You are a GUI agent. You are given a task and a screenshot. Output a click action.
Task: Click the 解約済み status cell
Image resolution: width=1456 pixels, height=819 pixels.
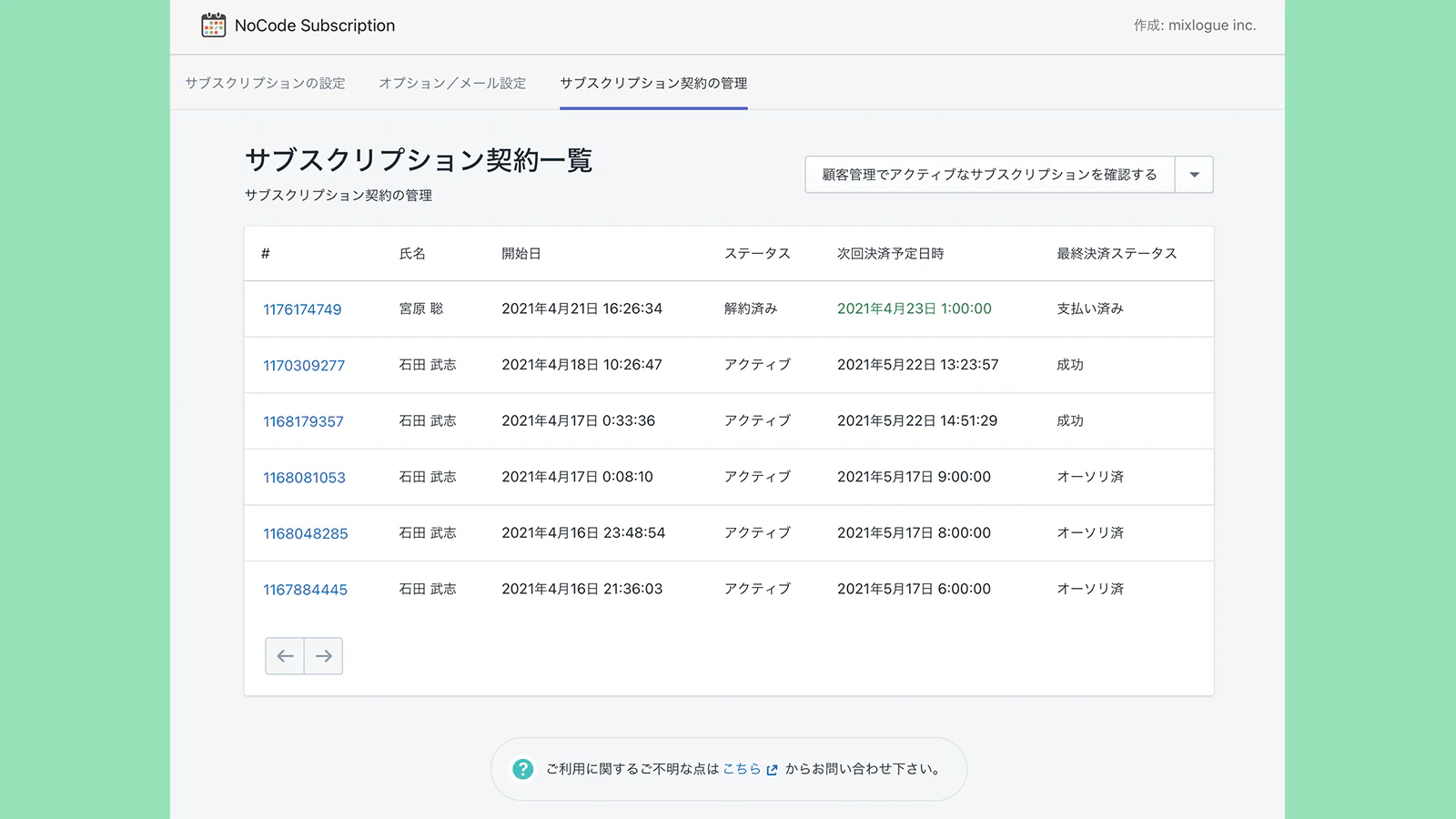point(751,308)
